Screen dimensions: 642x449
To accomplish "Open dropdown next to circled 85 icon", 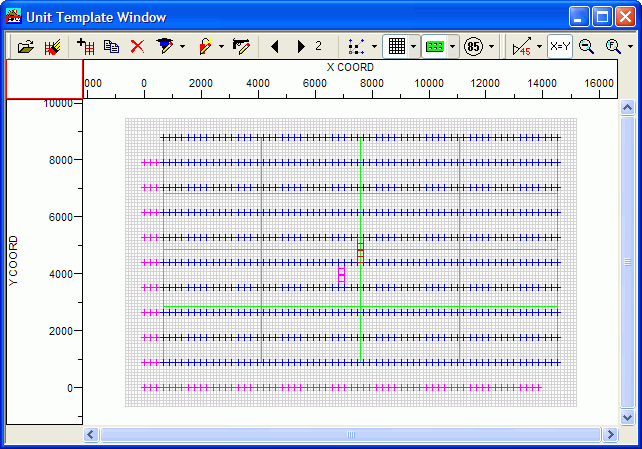I will click(x=491, y=47).
